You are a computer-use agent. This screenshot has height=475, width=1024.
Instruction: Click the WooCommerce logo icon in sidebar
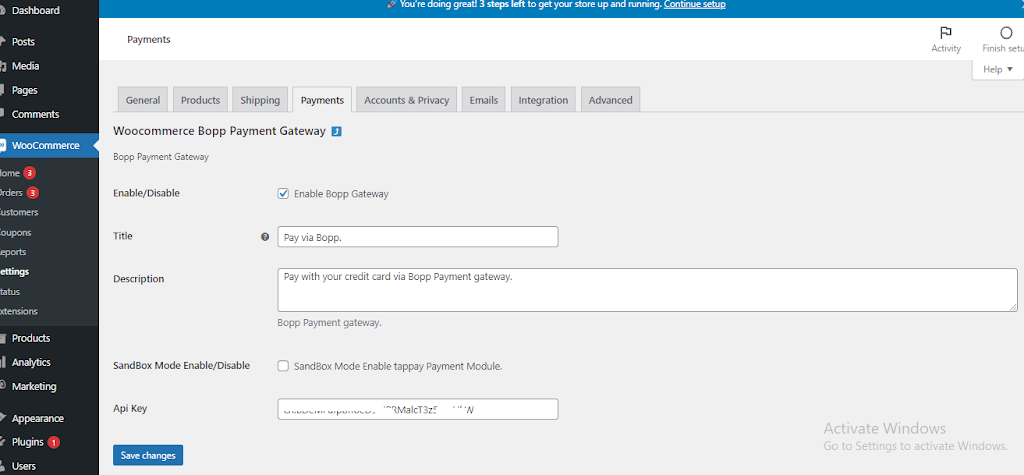tap(3, 145)
